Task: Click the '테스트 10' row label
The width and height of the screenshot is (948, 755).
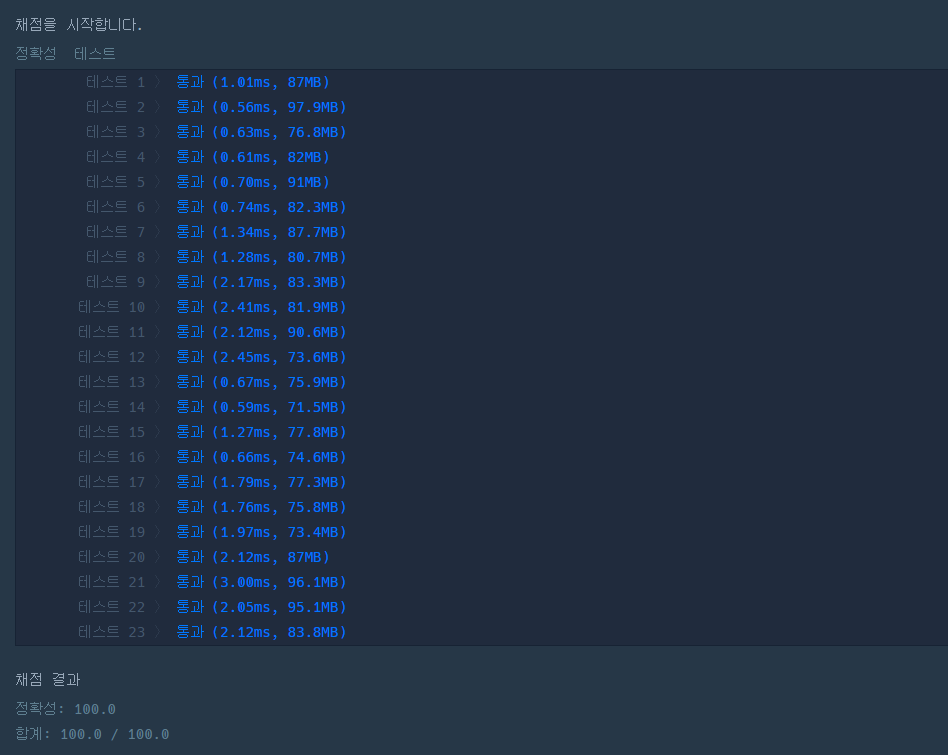Action: pyautogui.click(x=112, y=307)
